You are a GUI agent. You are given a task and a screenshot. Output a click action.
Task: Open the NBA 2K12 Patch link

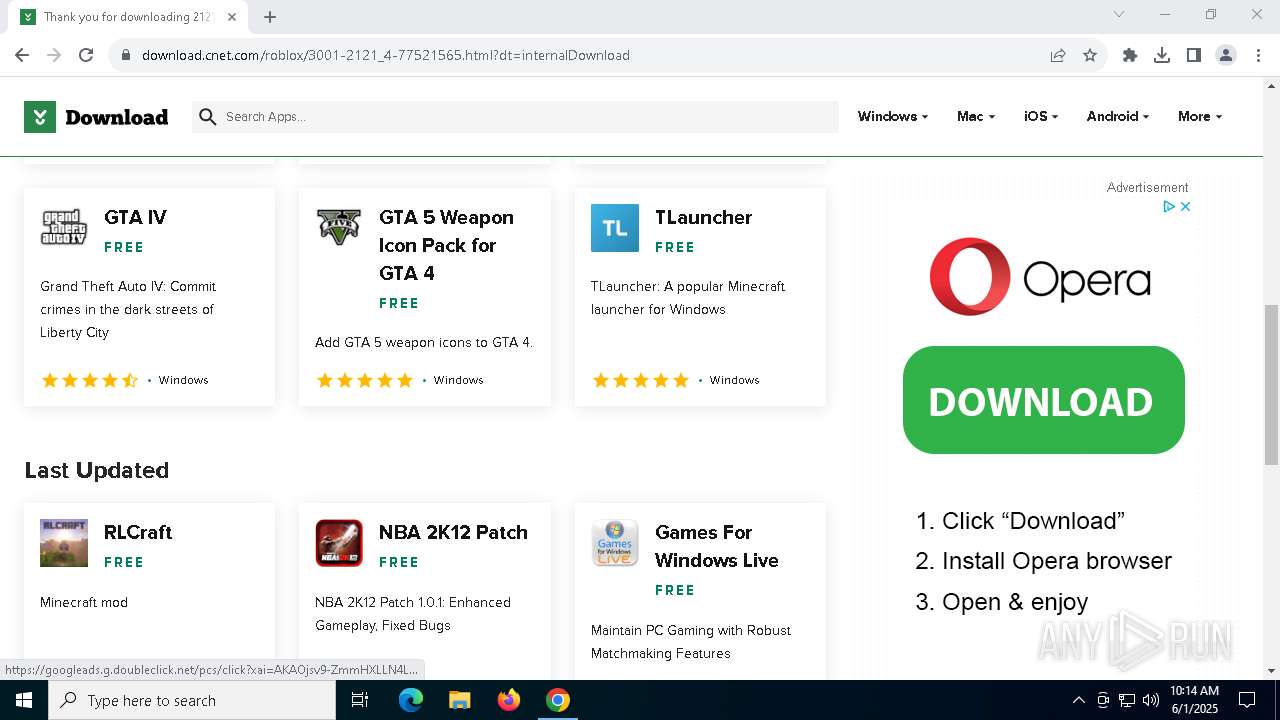(x=453, y=532)
